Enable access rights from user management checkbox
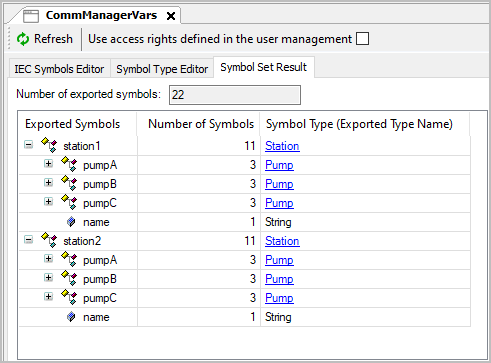This screenshot has height=363, width=491. tap(362, 39)
